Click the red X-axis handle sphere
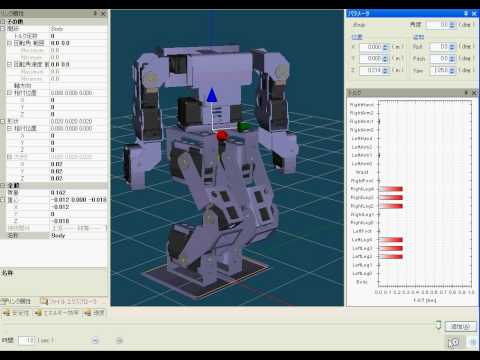The height and width of the screenshot is (360, 480). tap(222, 136)
